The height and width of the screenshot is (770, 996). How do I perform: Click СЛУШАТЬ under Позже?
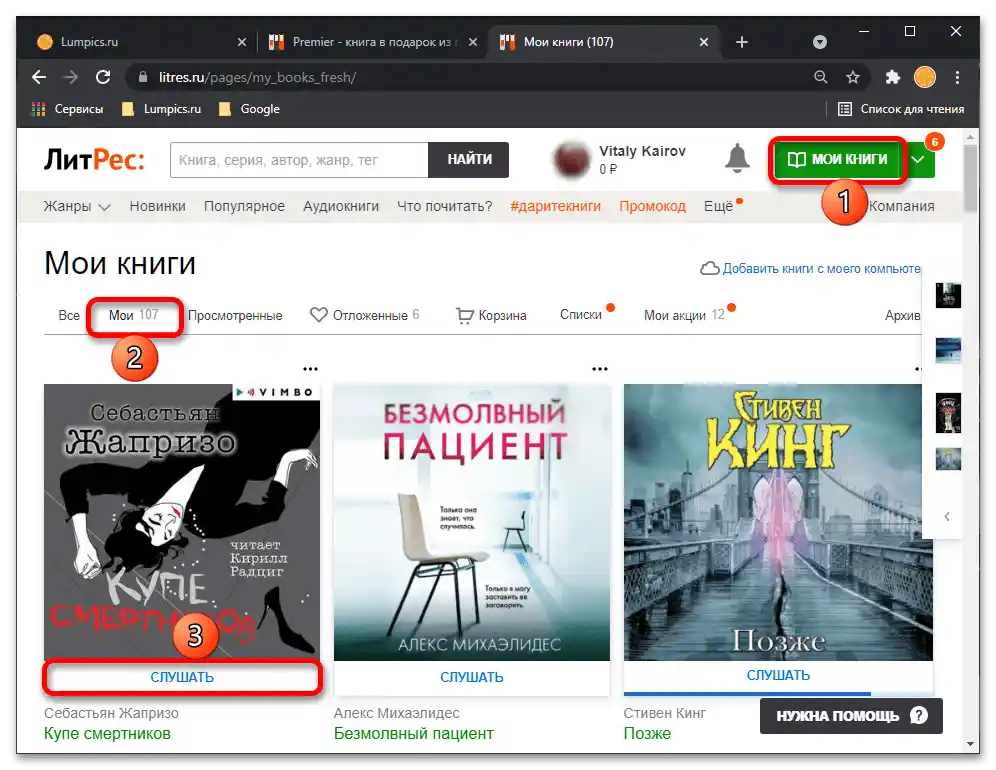(x=778, y=676)
